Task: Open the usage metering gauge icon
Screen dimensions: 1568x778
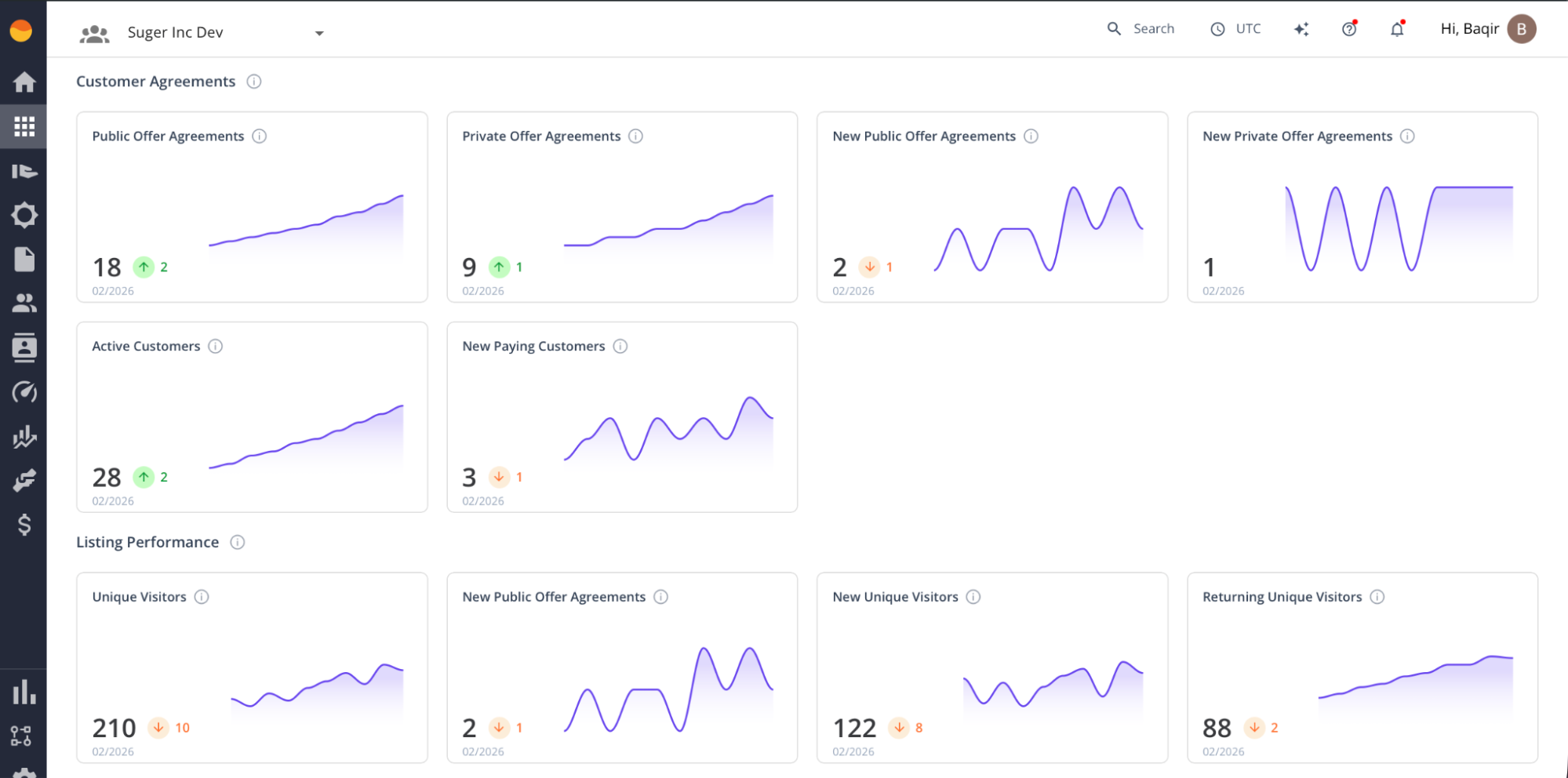Action: pos(24,392)
